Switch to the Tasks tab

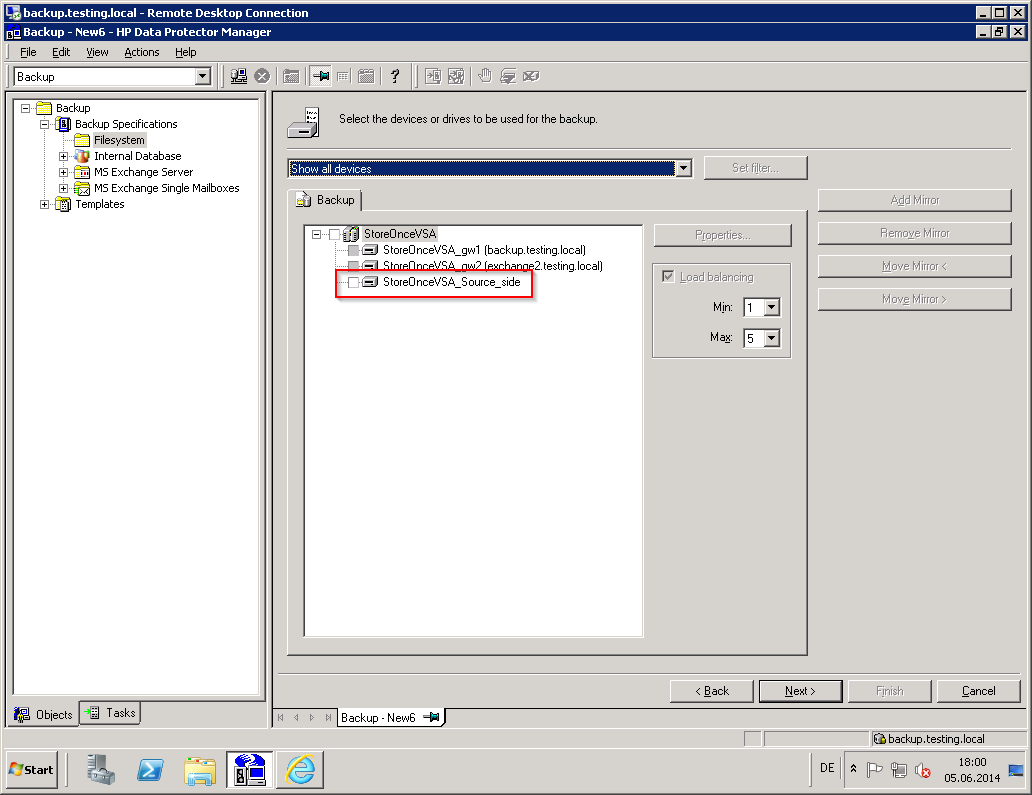(111, 713)
